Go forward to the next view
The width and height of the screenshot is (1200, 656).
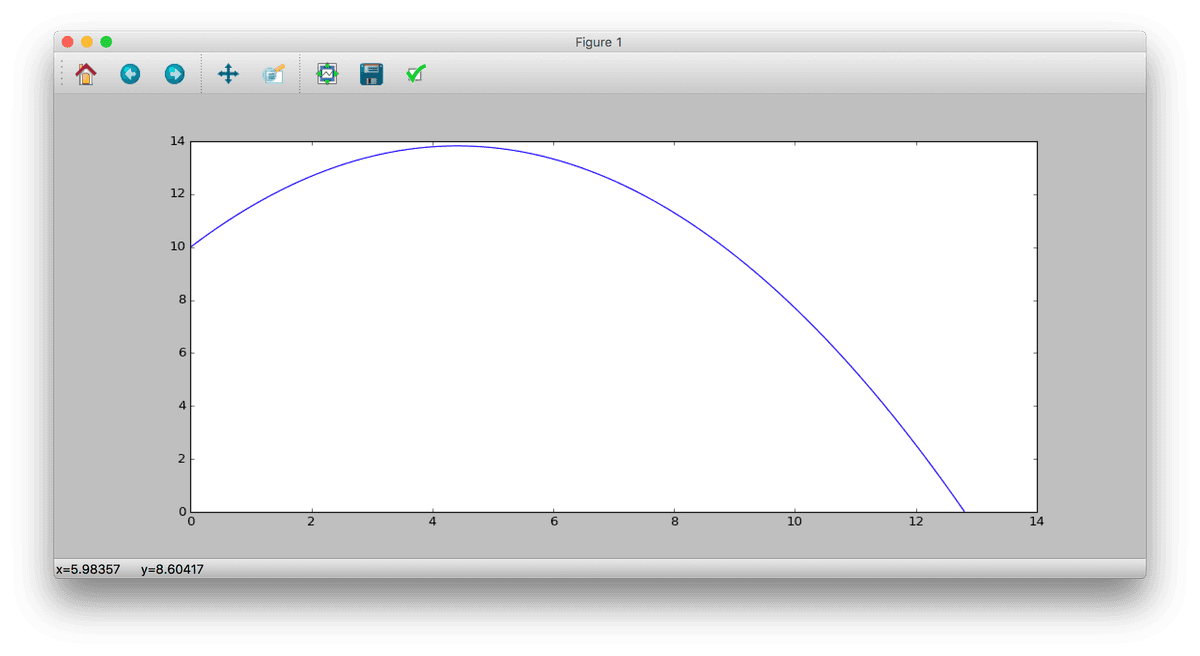coord(174,74)
